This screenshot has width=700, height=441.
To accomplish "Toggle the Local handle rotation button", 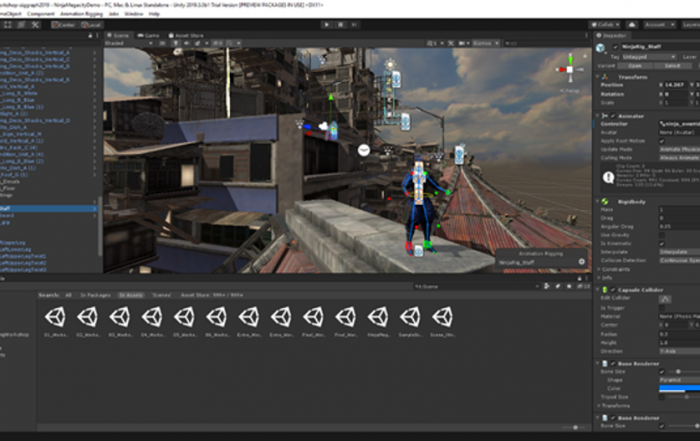I will [x=89, y=24].
